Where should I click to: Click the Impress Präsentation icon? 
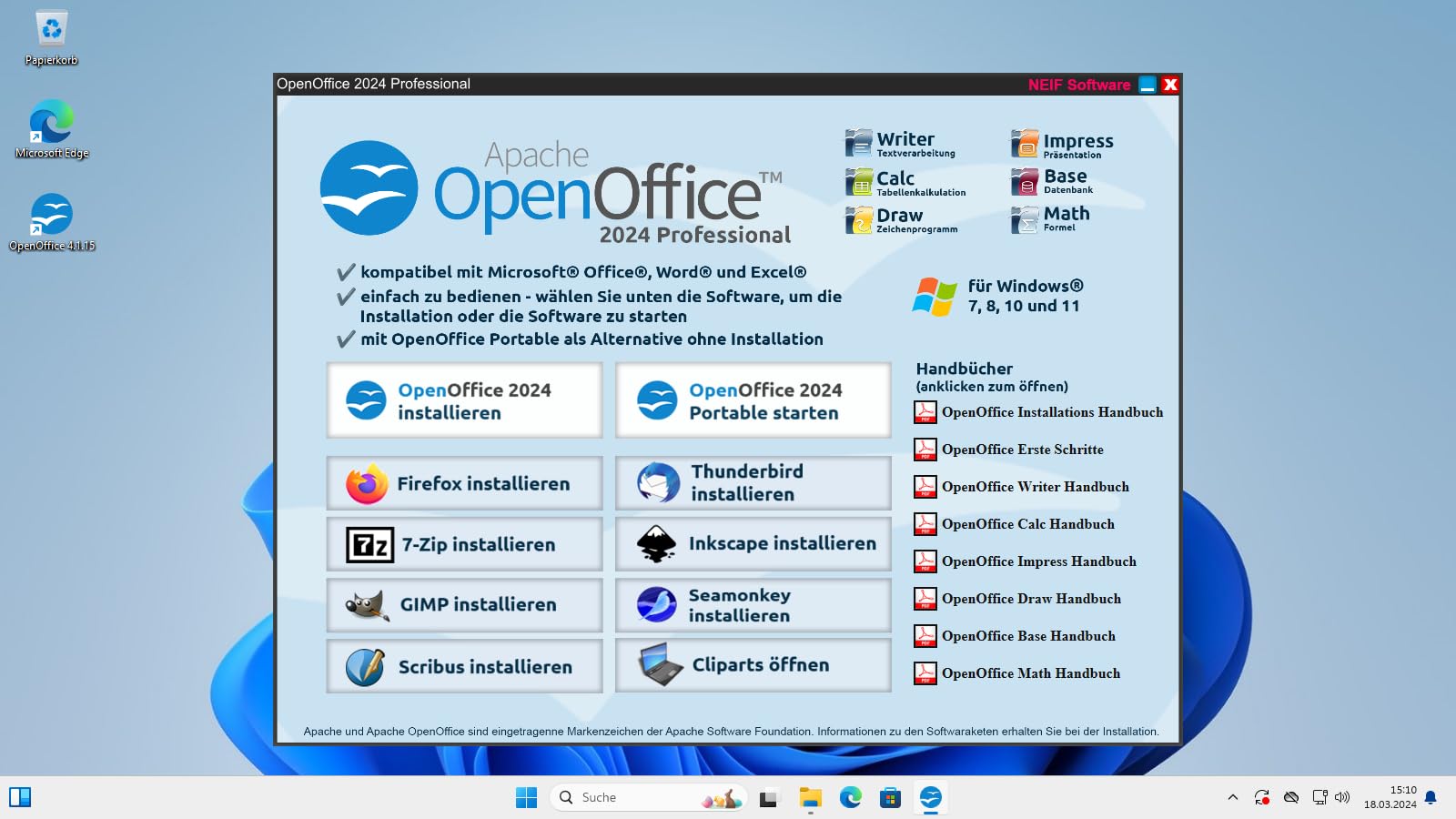[1025, 144]
